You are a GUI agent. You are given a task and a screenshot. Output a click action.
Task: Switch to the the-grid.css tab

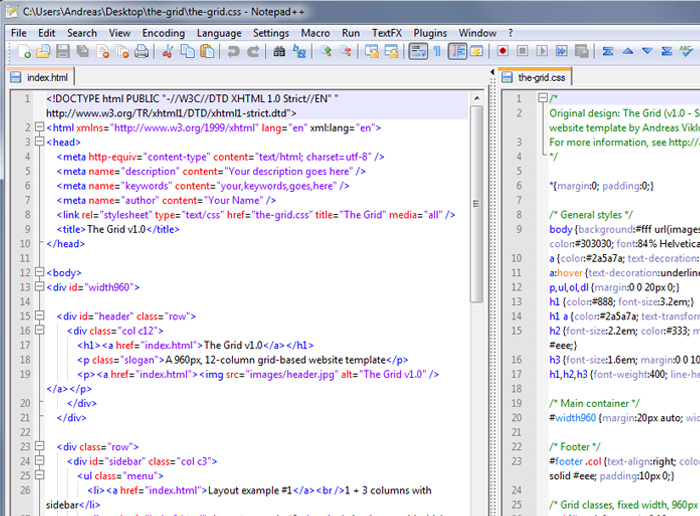coord(540,77)
